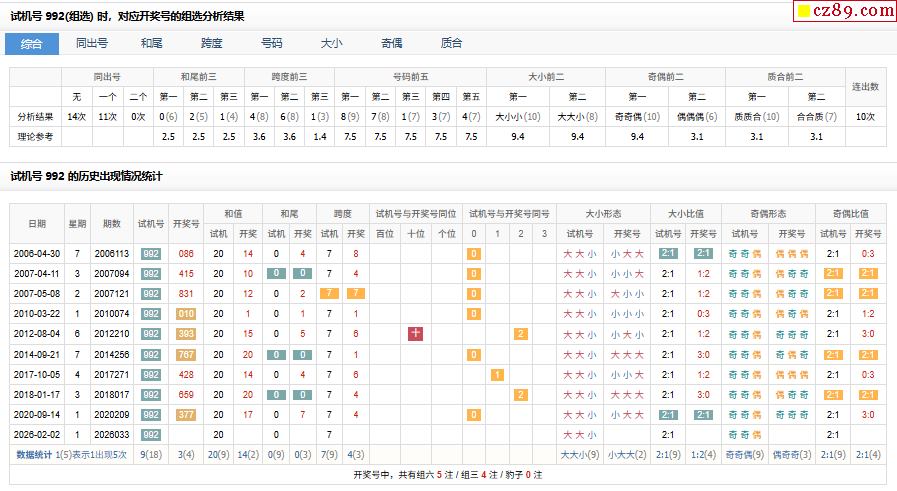Screen dimensions: 897x491
Task: Select the 质合 tab
Action: coord(452,44)
